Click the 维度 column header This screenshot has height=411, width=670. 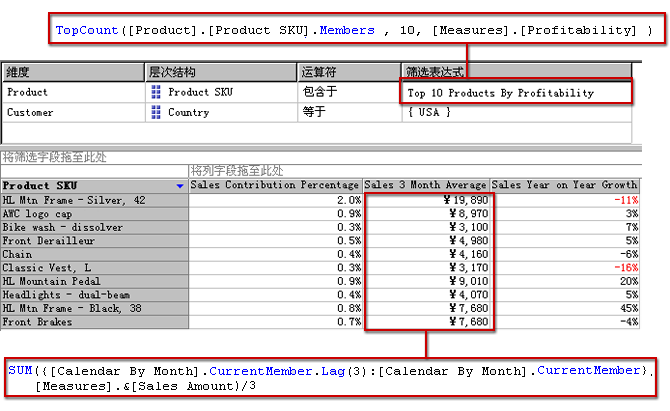(73, 72)
